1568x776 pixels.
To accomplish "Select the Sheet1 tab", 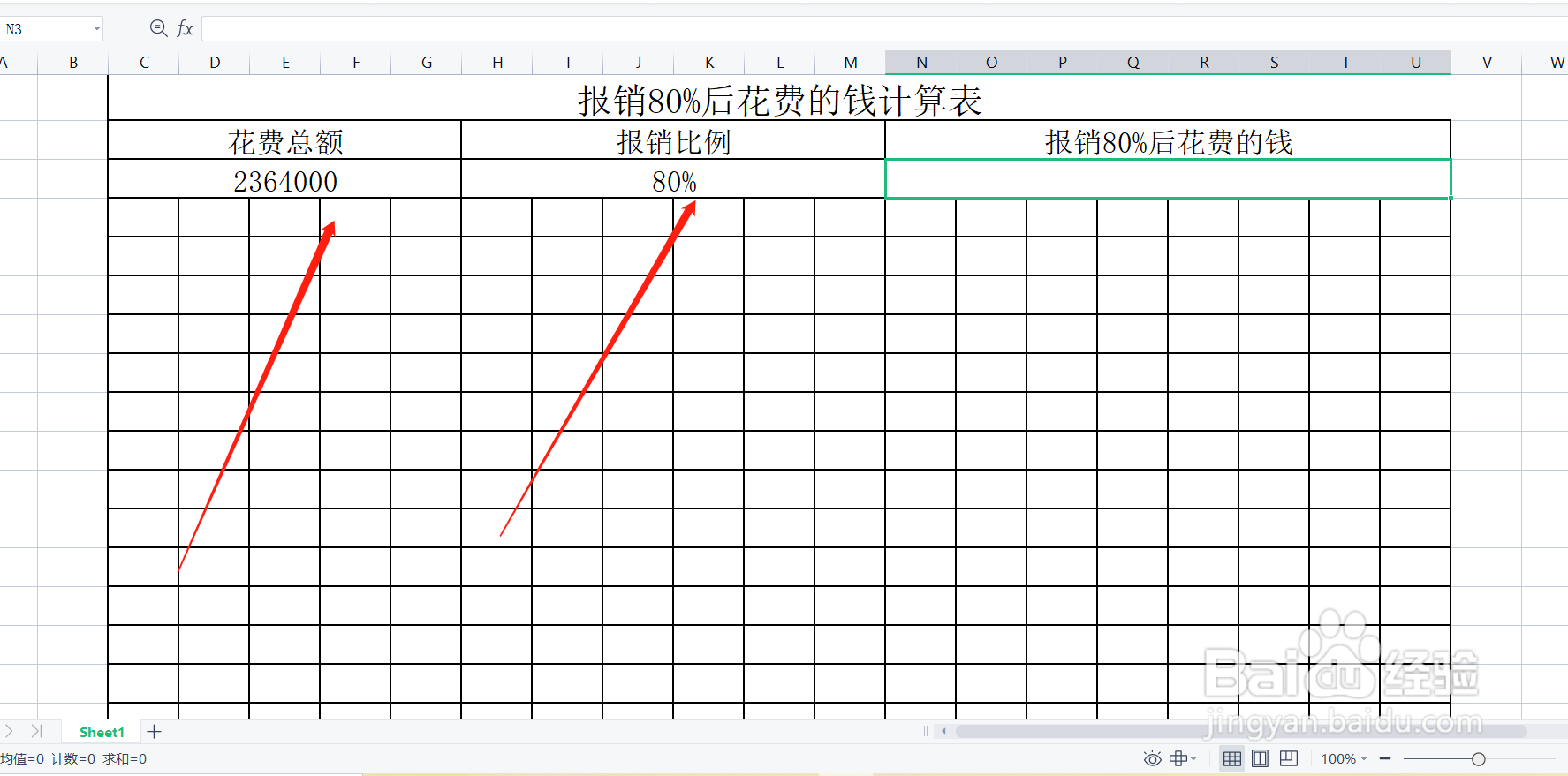I will [x=102, y=732].
